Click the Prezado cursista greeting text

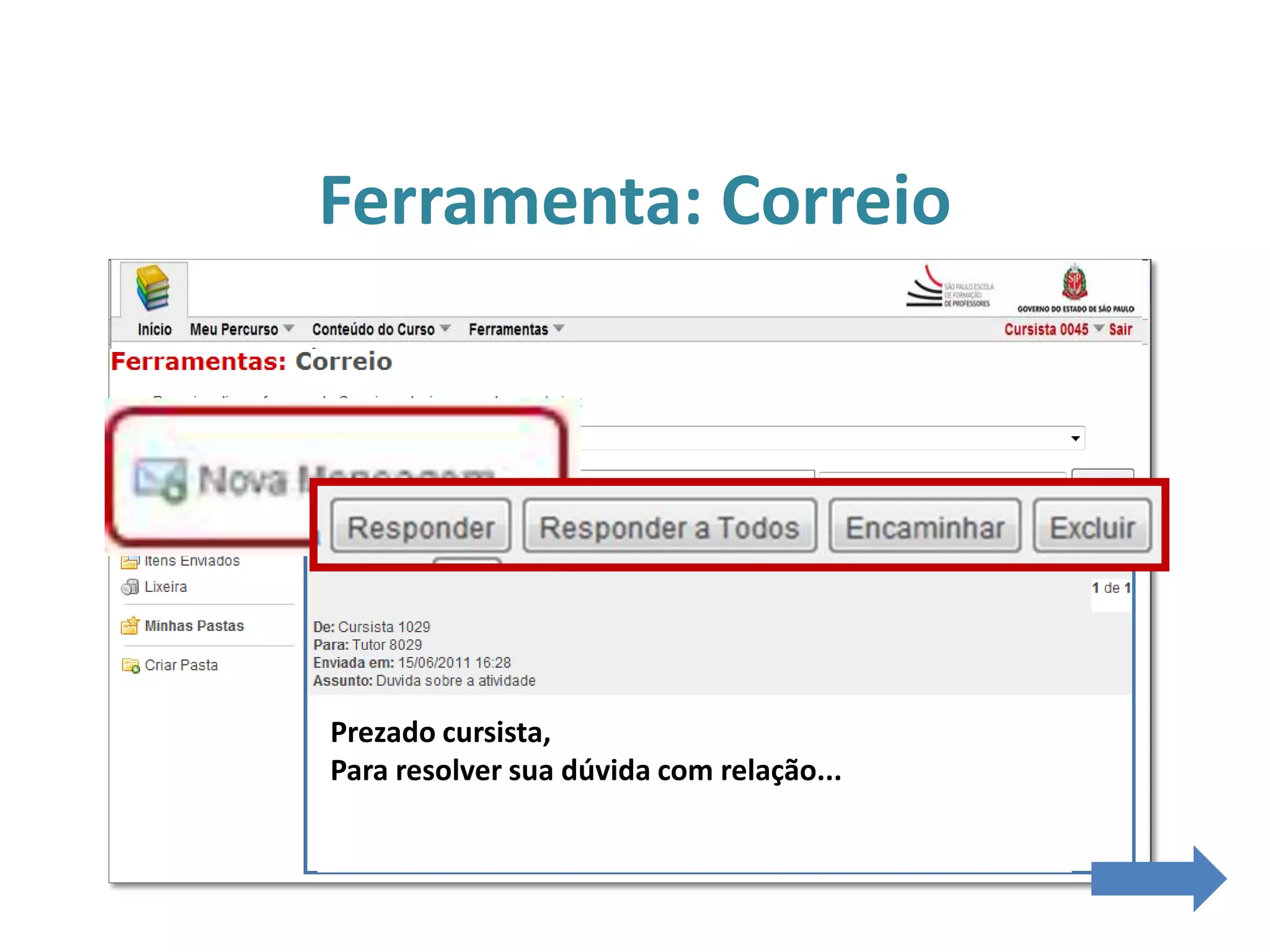point(440,733)
